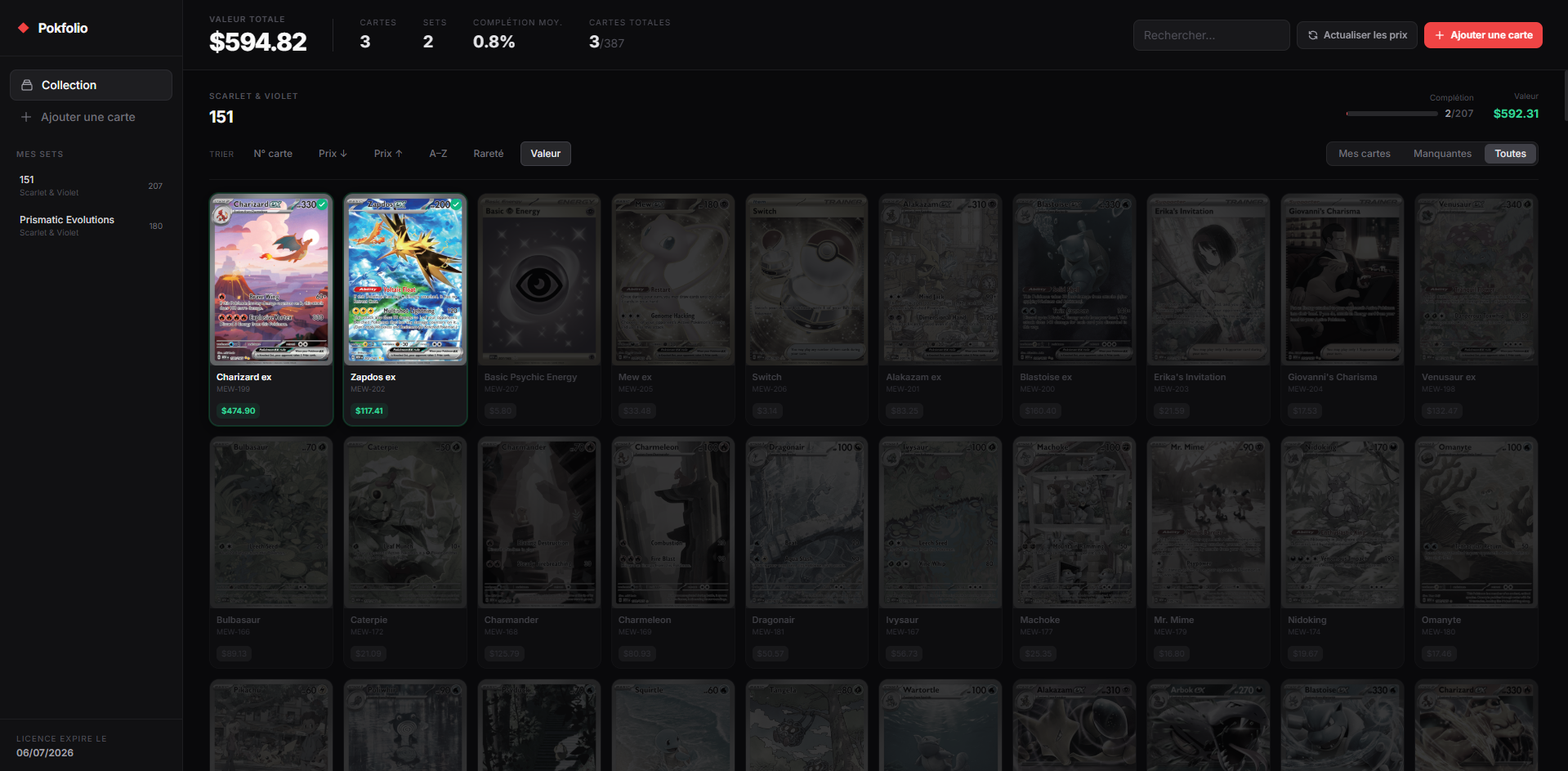Focus the Rechercher search field
Image resolution: width=1568 pixels, height=771 pixels.
pos(1211,35)
